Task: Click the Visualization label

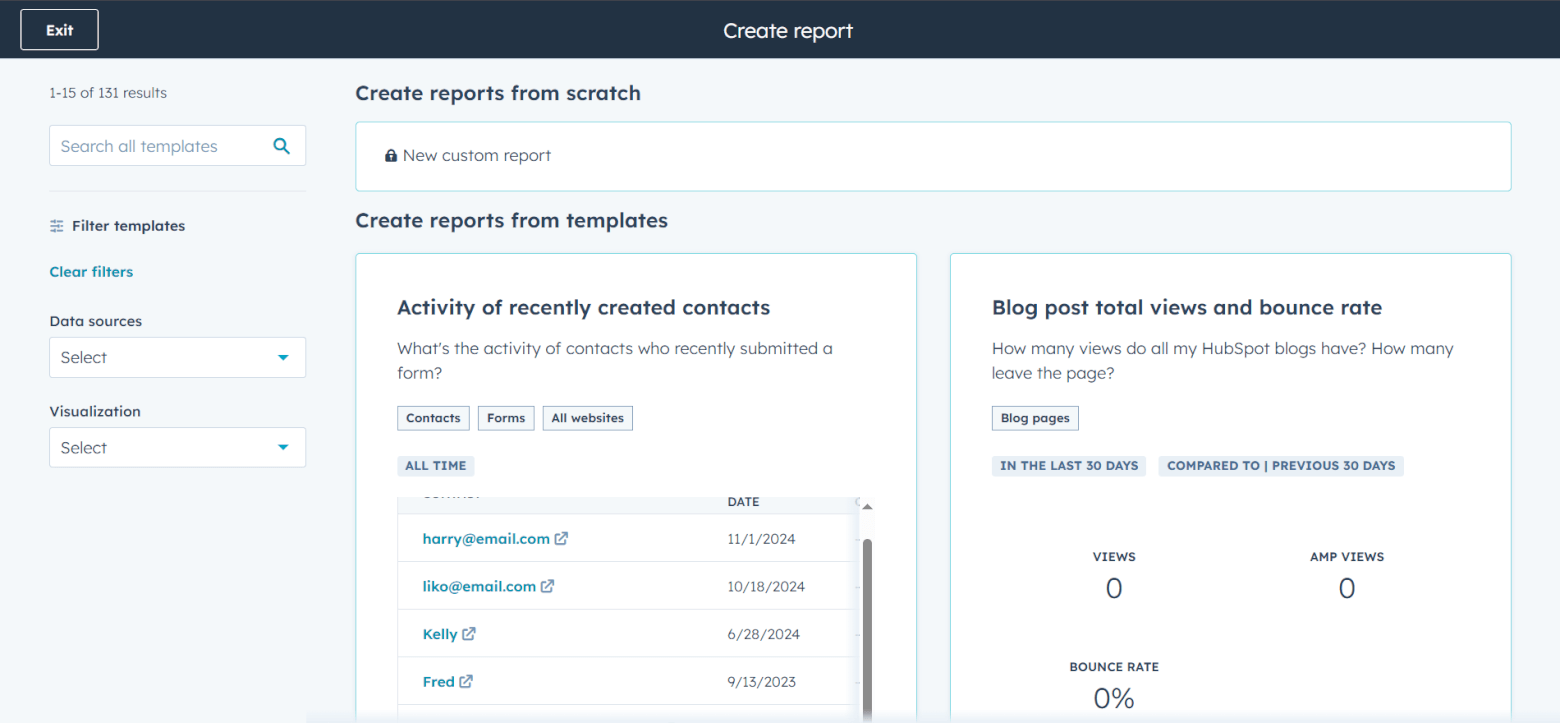Action: (x=95, y=411)
